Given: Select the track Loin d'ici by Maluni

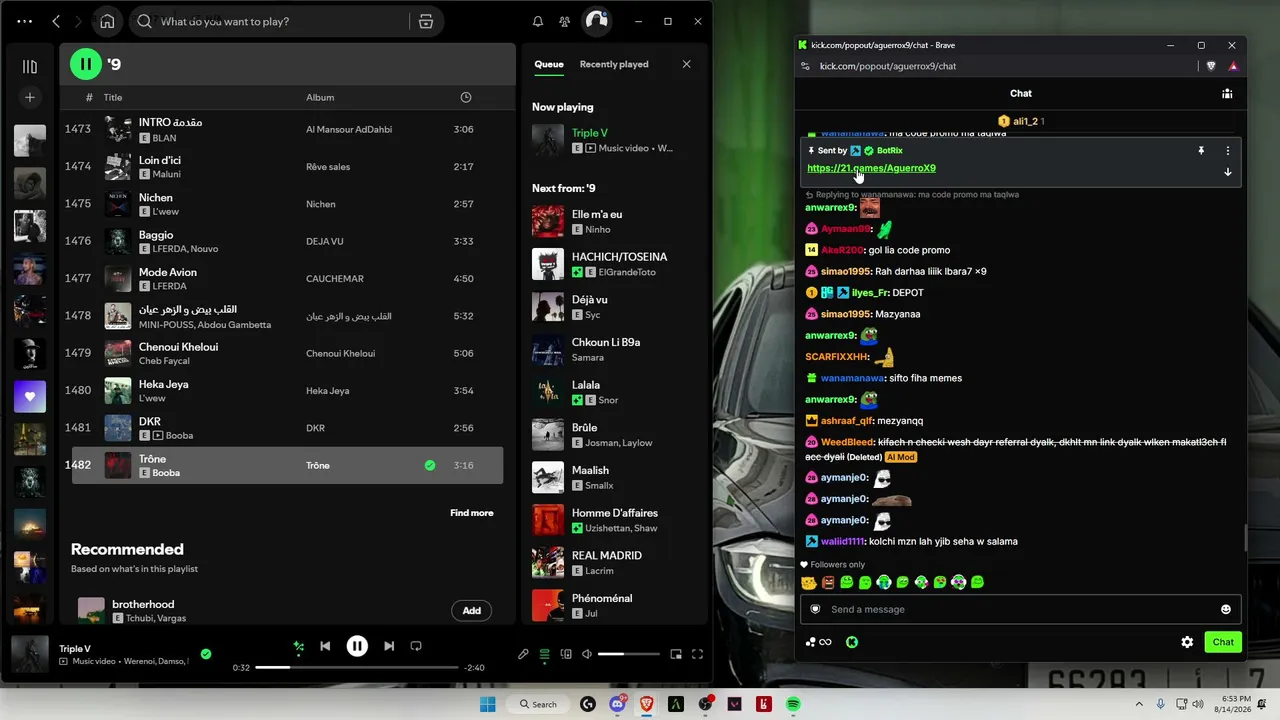Looking at the screenshot, I should 285,166.
